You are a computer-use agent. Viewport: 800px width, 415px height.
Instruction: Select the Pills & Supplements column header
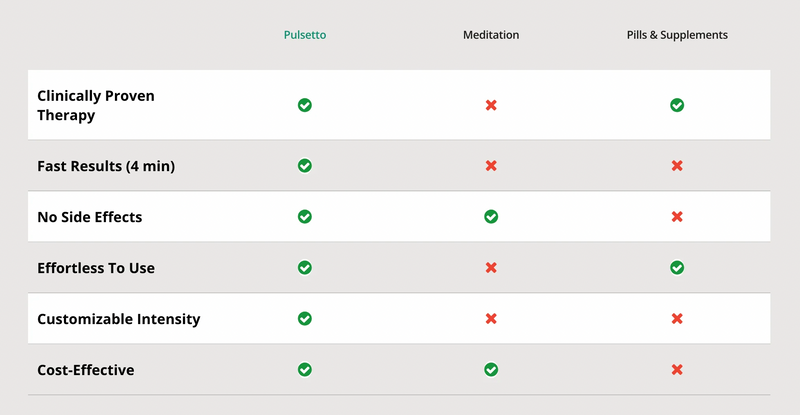677,35
